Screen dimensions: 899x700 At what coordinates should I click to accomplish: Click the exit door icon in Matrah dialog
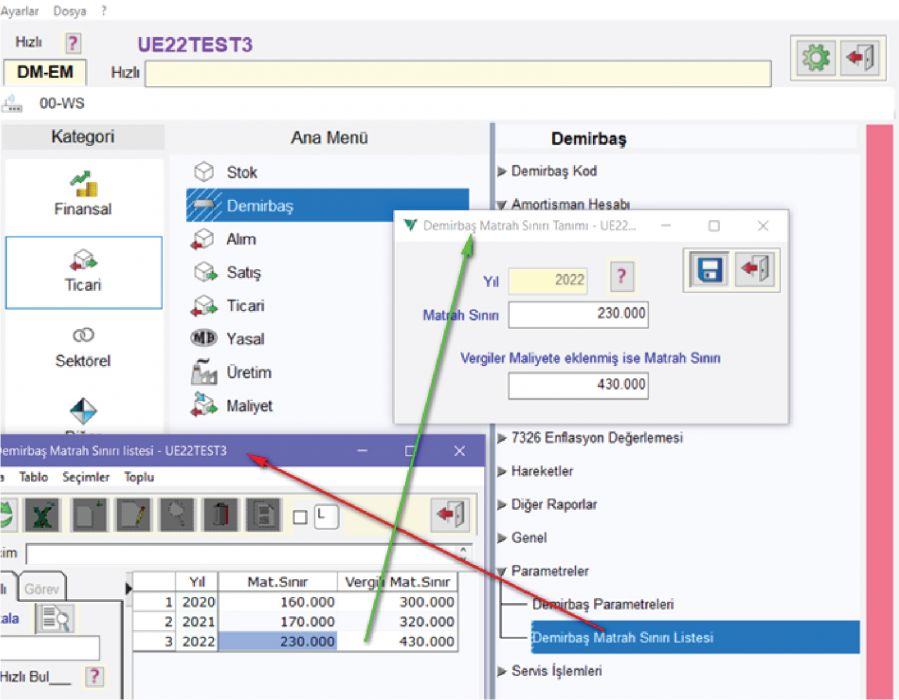[x=755, y=270]
